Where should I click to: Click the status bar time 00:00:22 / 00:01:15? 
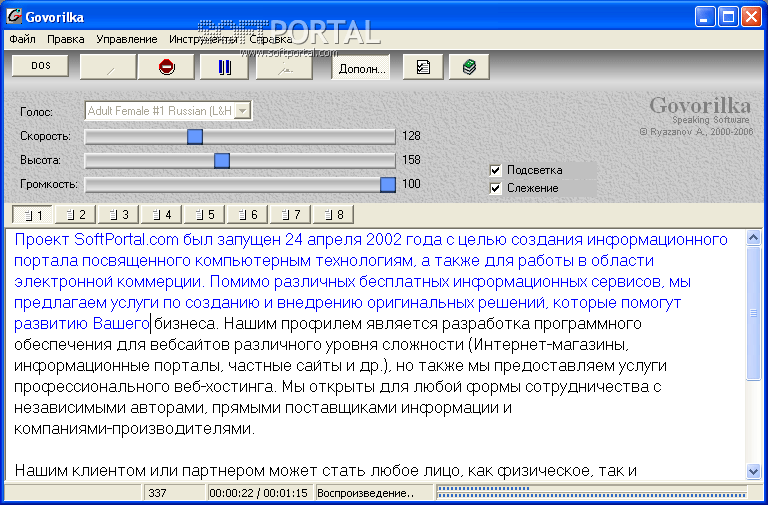click(258, 493)
